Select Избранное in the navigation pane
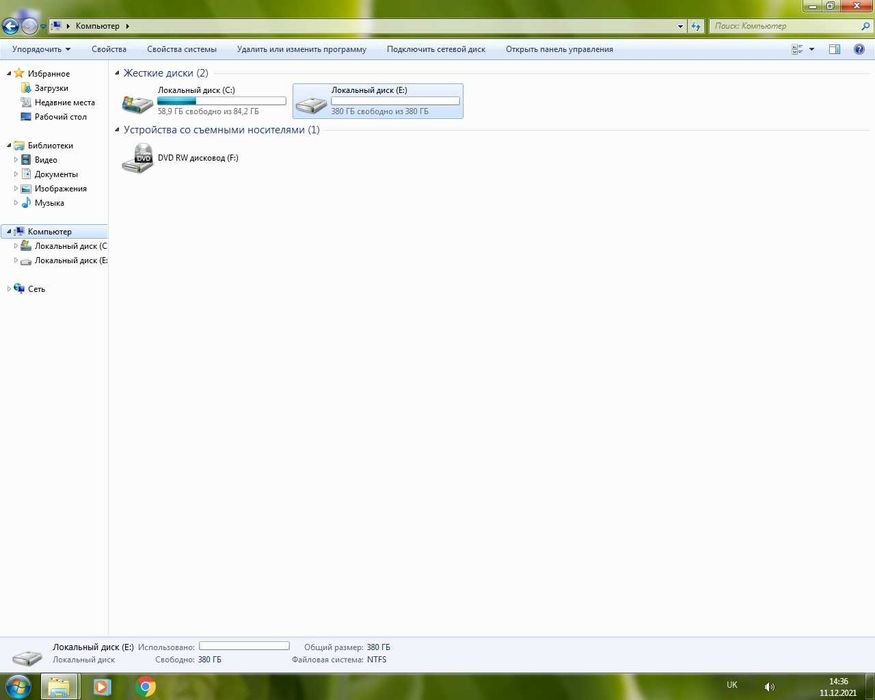875x700 pixels. point(49,74)
